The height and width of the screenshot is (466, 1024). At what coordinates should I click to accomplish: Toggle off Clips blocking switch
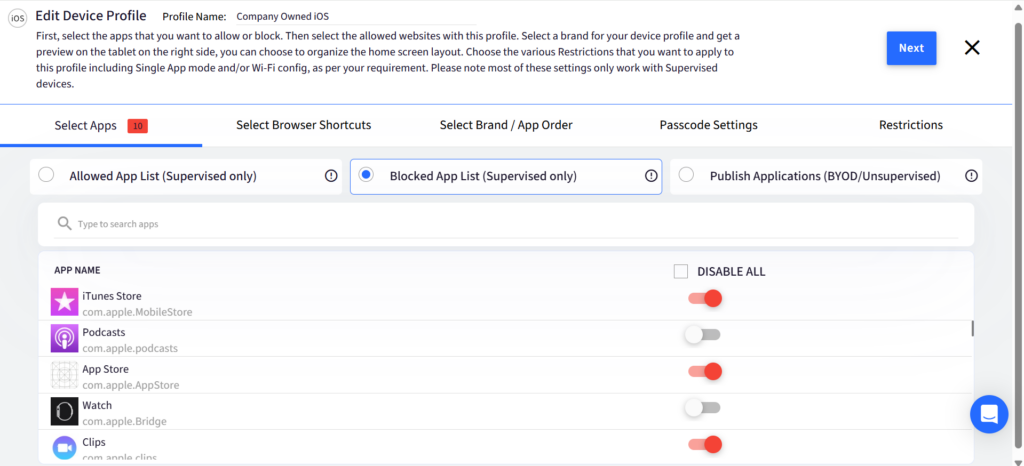[705, 444]
